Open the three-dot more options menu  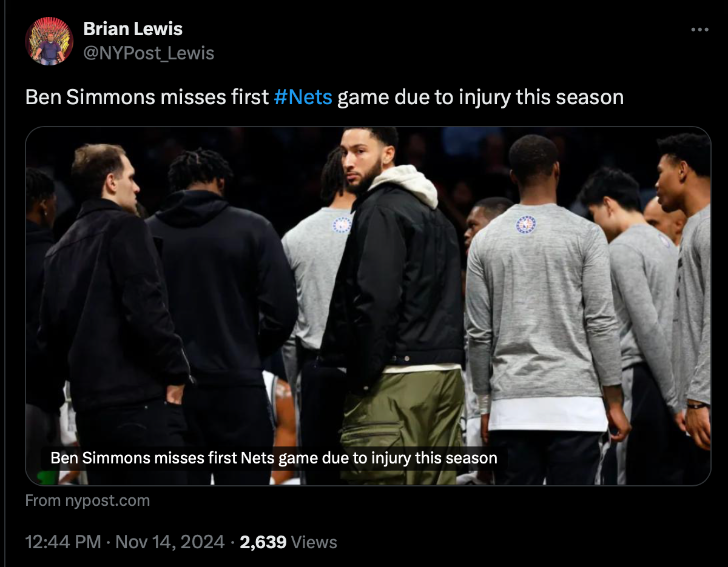[700, 30]
